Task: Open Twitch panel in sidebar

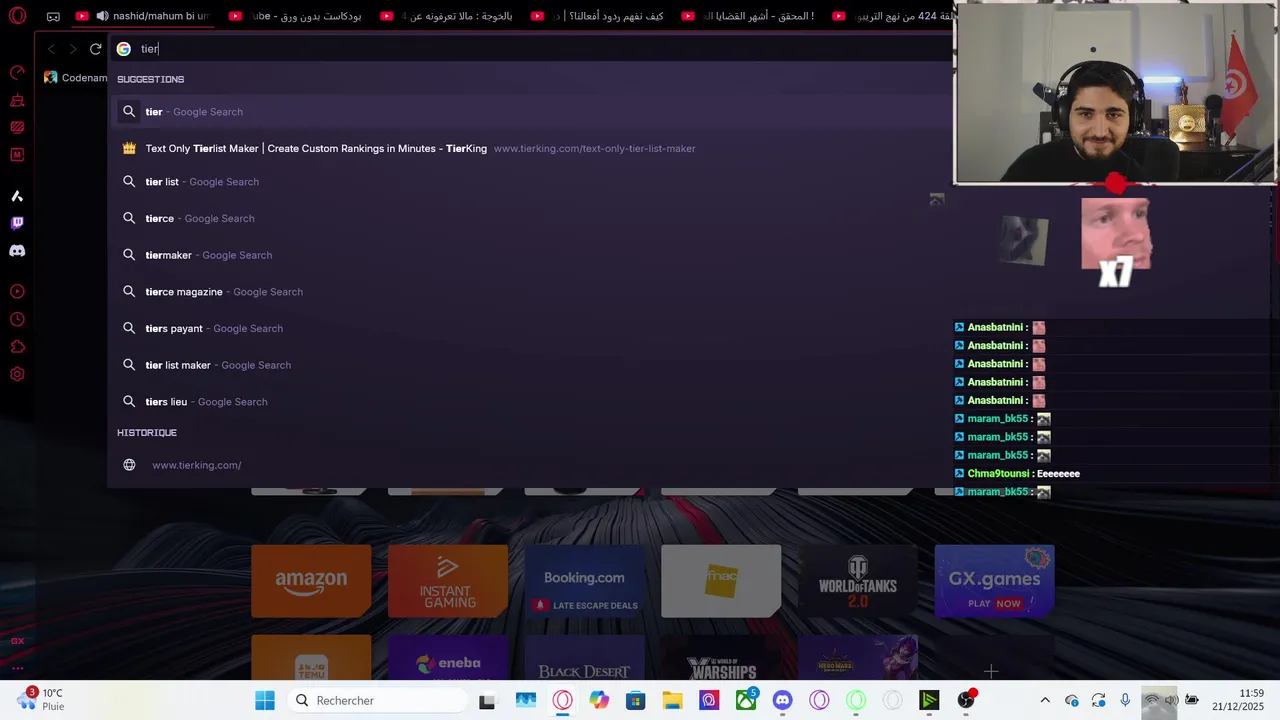Action: (x=17, y=223)
